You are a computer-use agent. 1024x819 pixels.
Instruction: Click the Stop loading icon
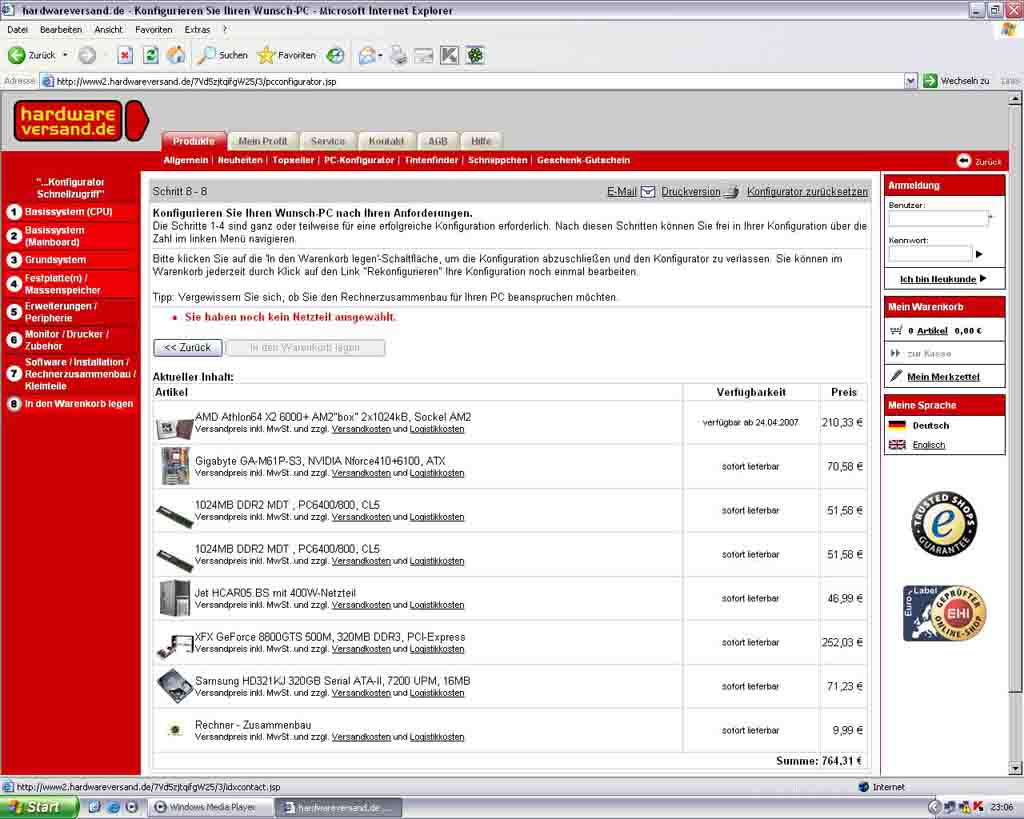click(x=125, y=56)
